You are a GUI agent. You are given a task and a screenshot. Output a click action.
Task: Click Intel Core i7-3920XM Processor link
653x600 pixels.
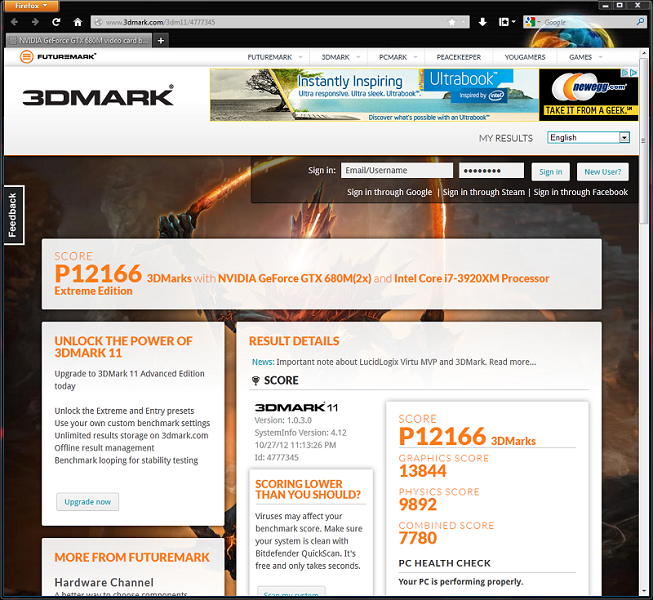click(x=471, y=279)
